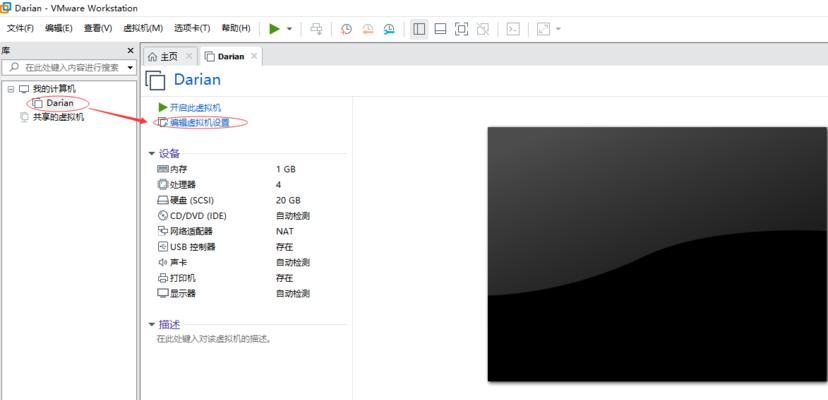Click the CD/DVD (IDE) row's 自动检测 value
Image resolution: width=828 pixels, height=400 pixels.
tap(293, 216)
